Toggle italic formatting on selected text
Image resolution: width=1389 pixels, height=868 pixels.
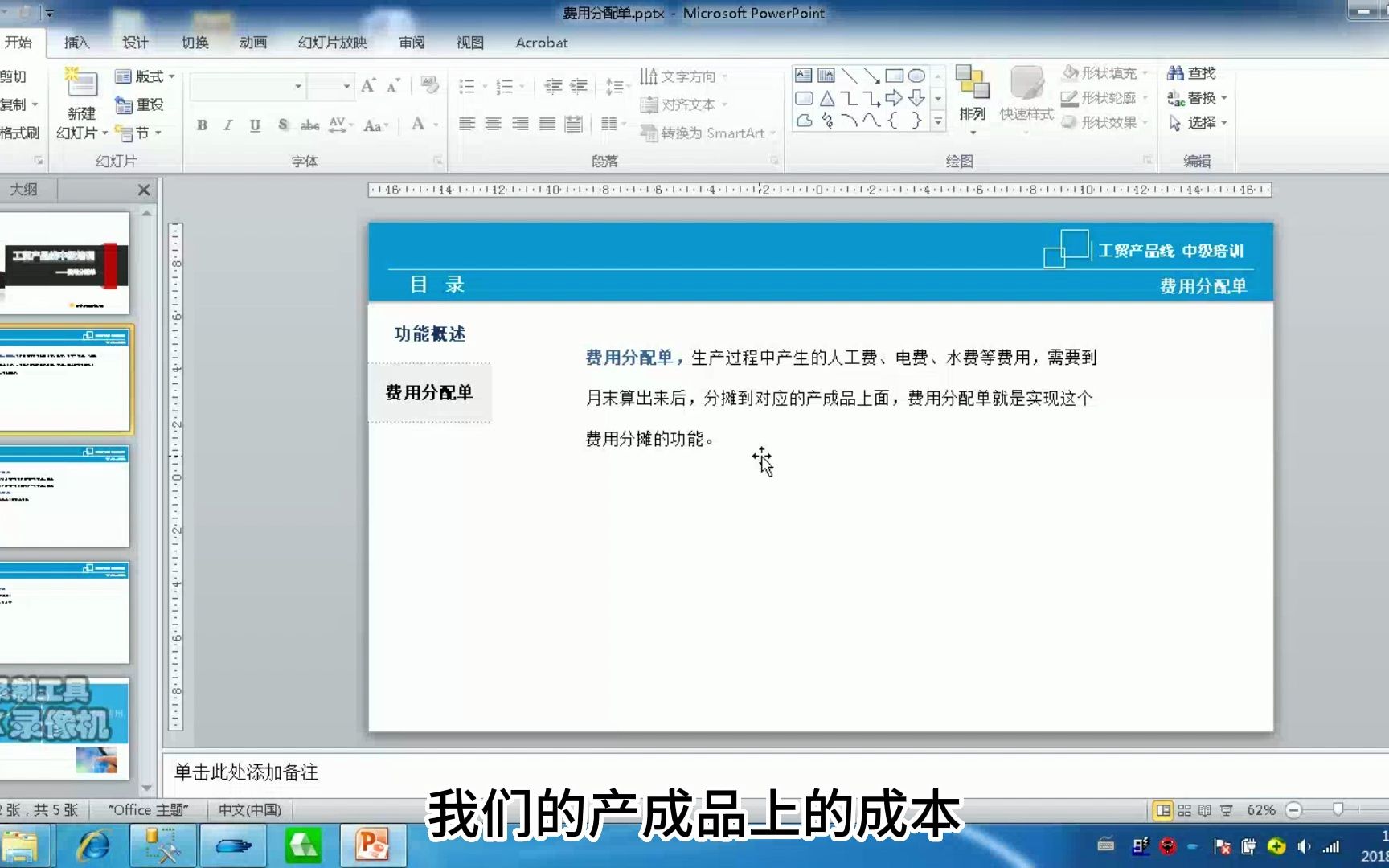(227, 125)
